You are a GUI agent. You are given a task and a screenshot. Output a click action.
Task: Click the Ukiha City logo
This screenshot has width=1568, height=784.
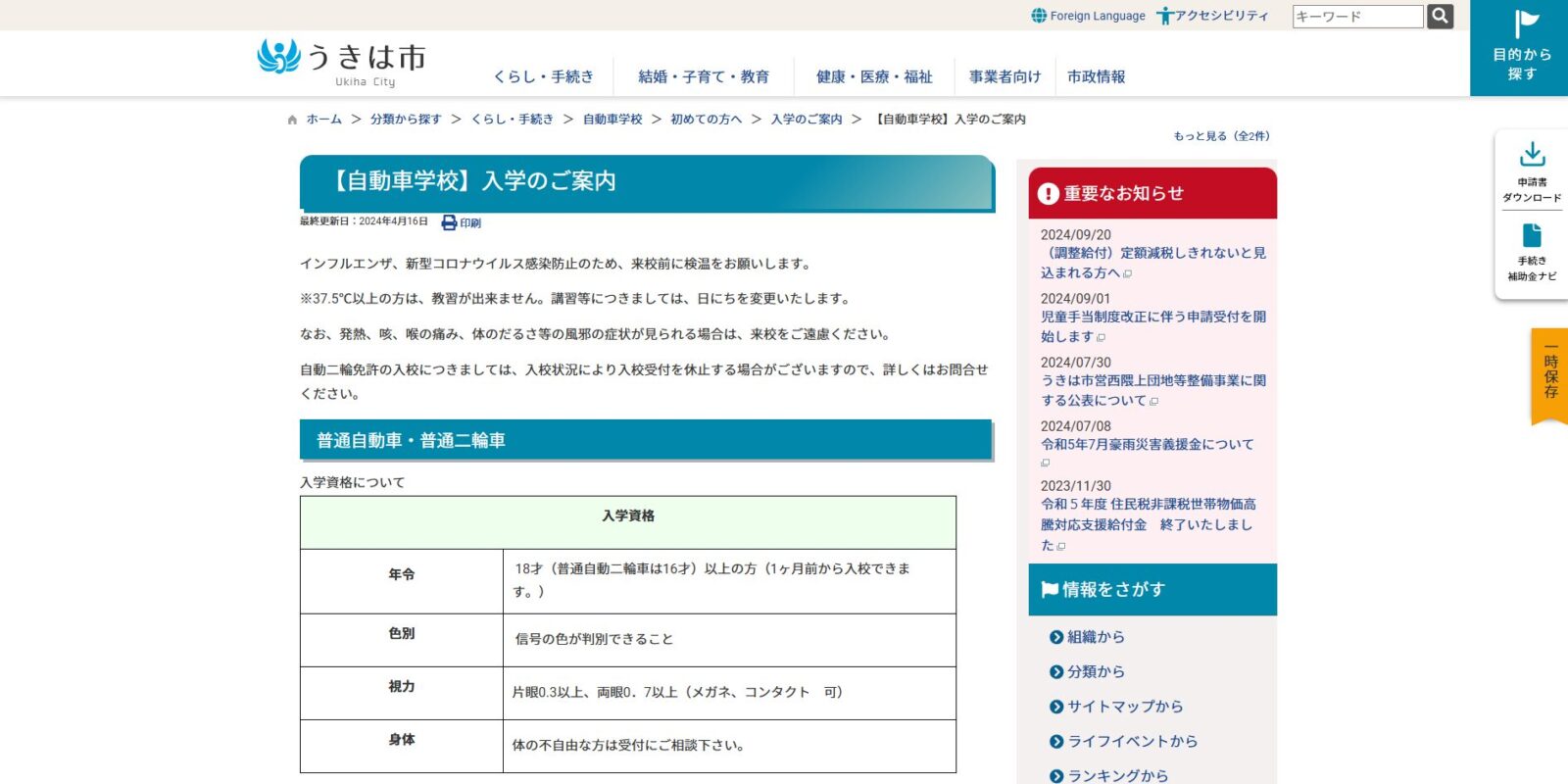(x=341, y=63)
